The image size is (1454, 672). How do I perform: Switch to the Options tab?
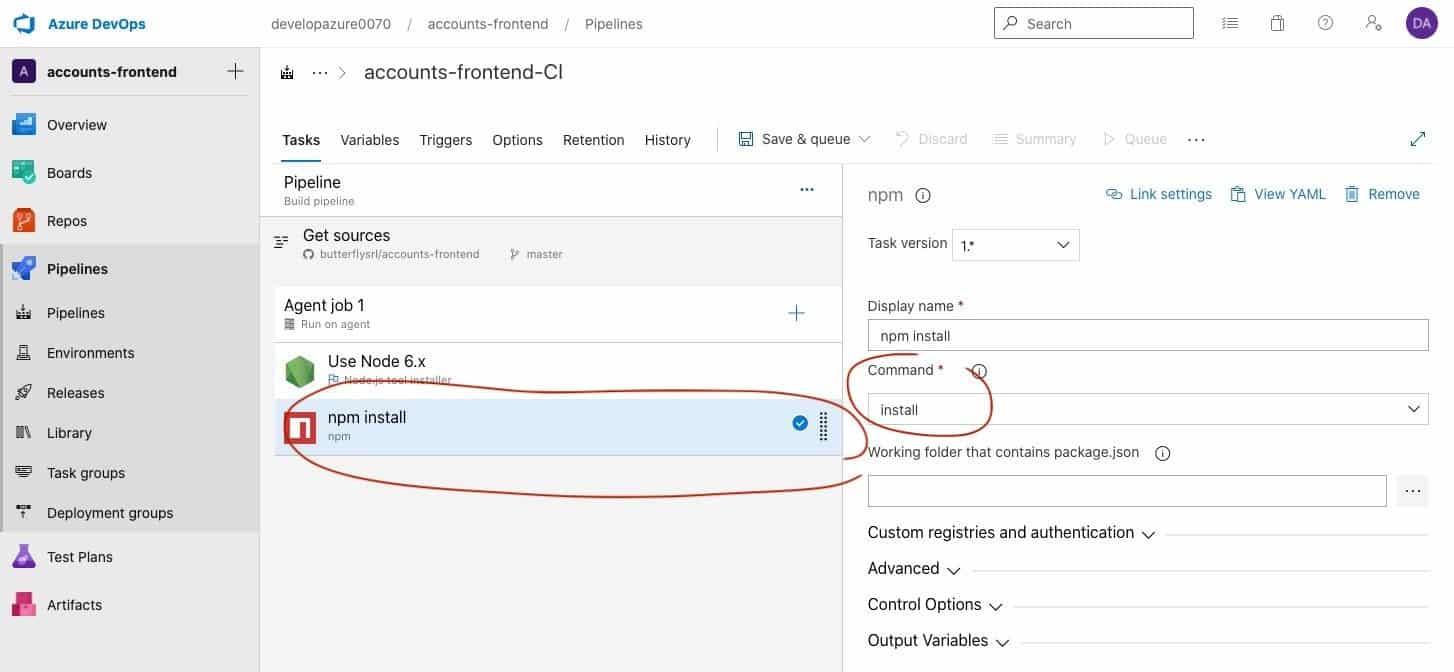pyautogui.click(x=517, y=140)
